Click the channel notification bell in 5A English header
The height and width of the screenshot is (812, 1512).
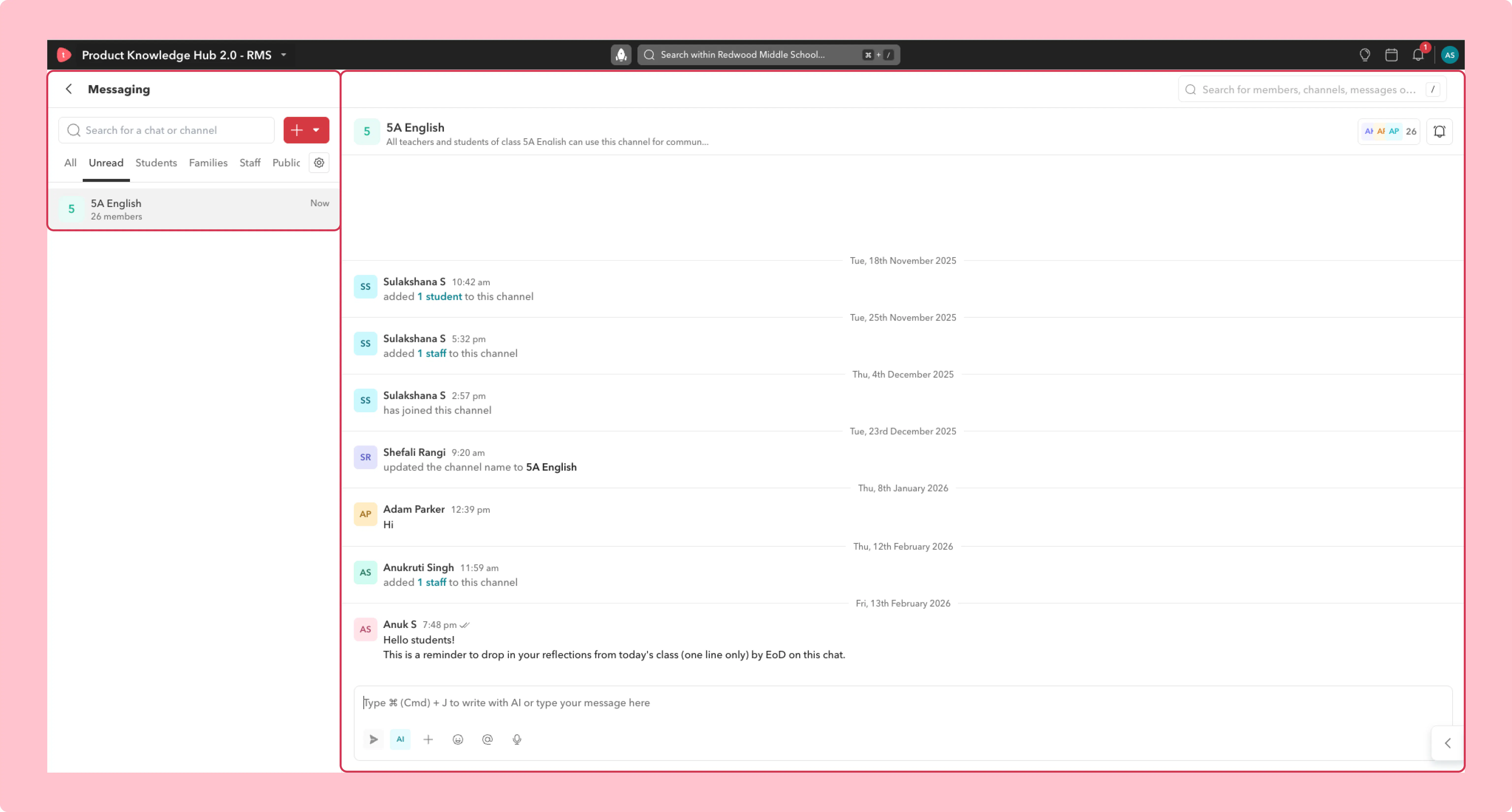tap(1439, 131)
